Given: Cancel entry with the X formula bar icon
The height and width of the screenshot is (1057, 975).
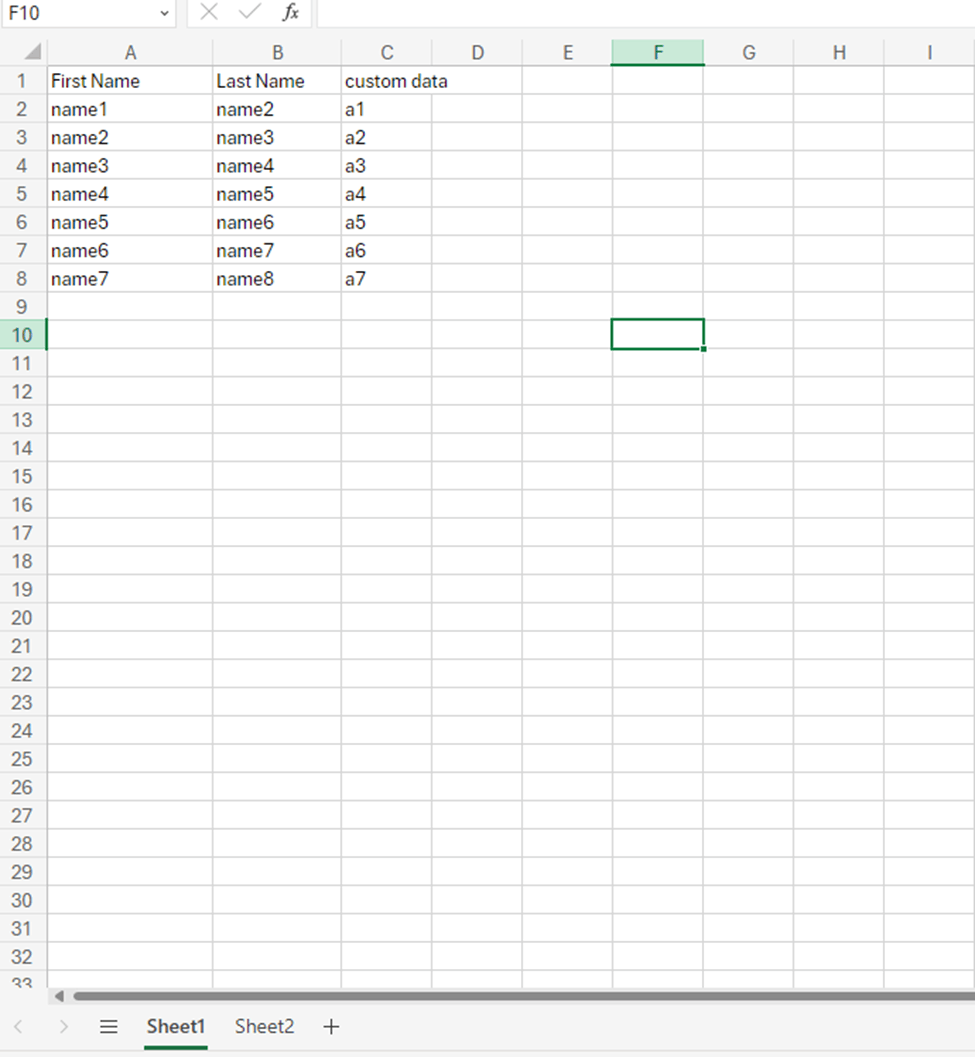Looking at the screenshot, I should 209,12.
